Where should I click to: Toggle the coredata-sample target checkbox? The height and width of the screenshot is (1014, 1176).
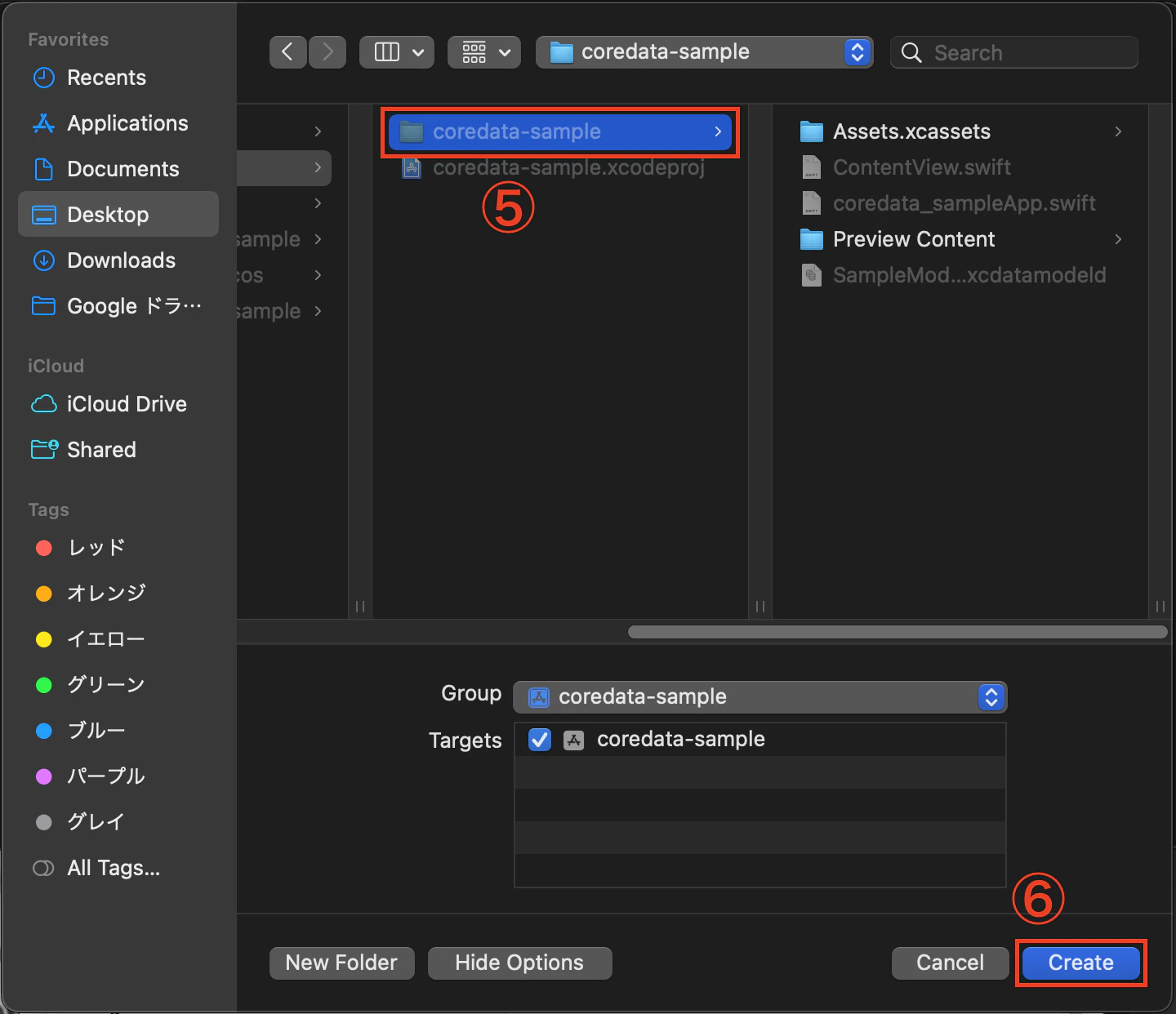point(540,740)
